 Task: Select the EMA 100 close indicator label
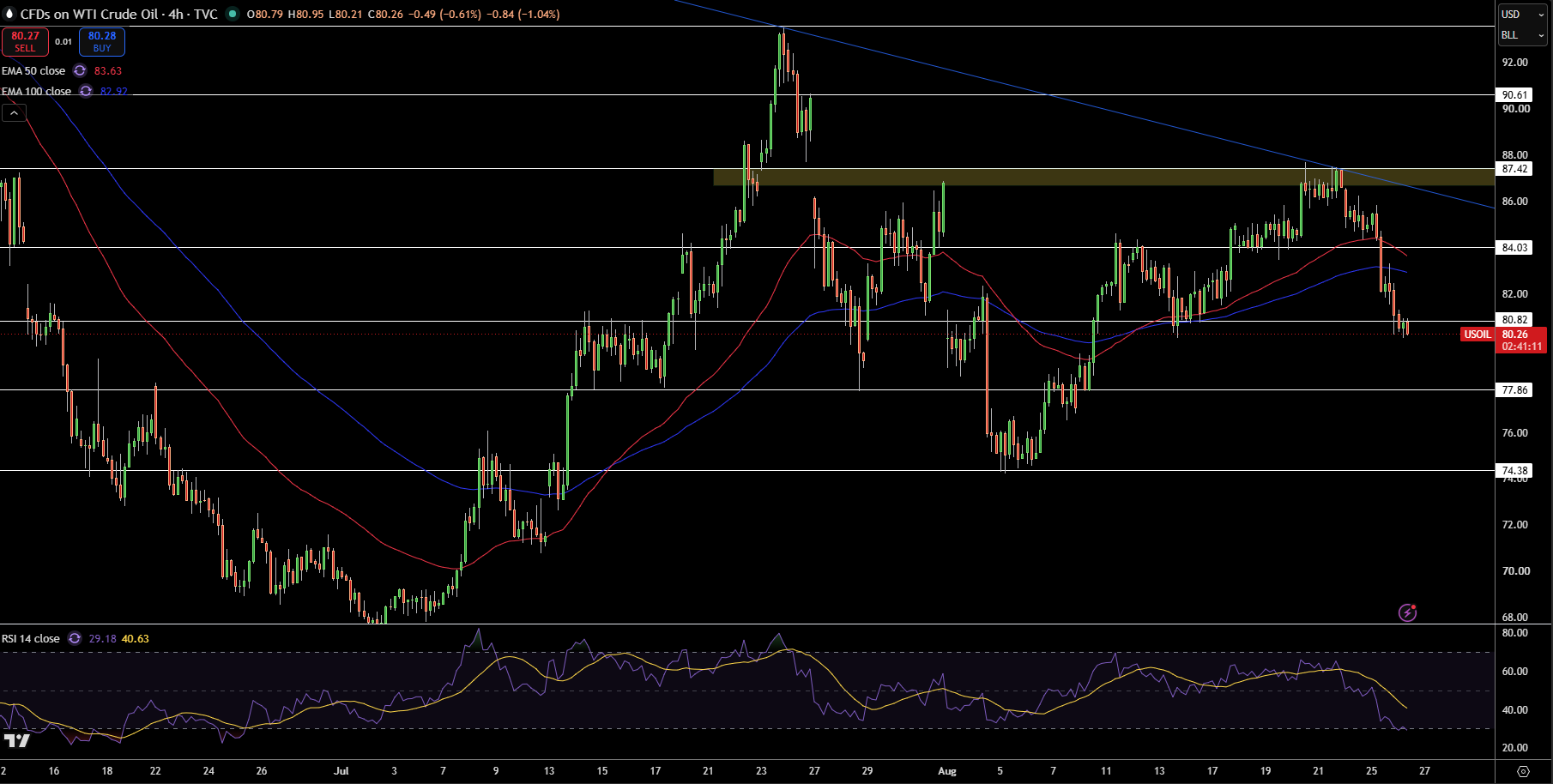pos(36,92)
